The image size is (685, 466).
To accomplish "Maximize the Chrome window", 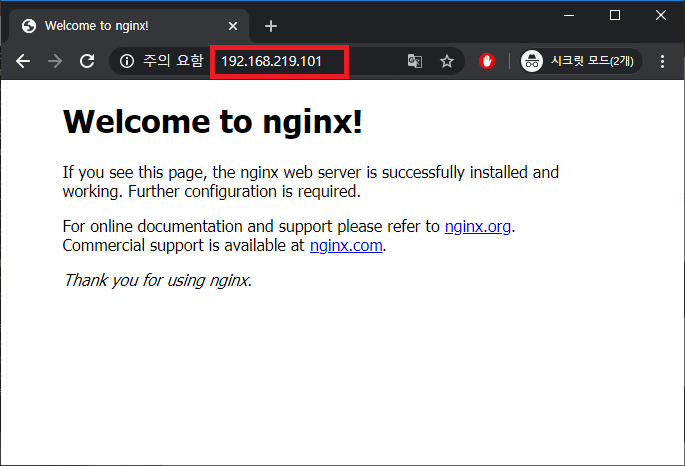I will tap(615, 15).
